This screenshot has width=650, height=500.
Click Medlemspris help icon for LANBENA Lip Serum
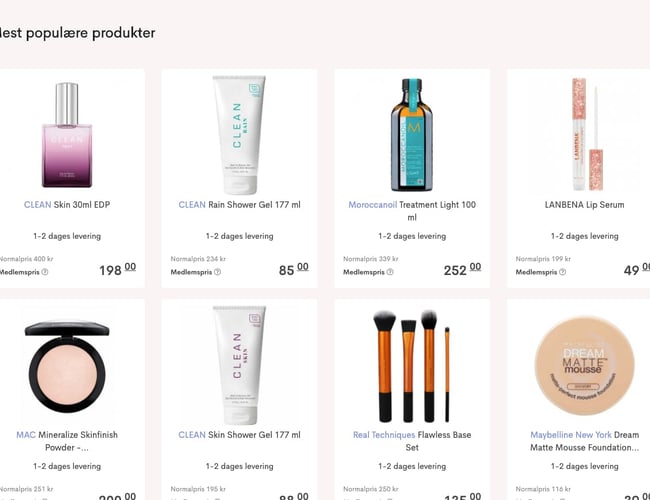click(562, 272)
